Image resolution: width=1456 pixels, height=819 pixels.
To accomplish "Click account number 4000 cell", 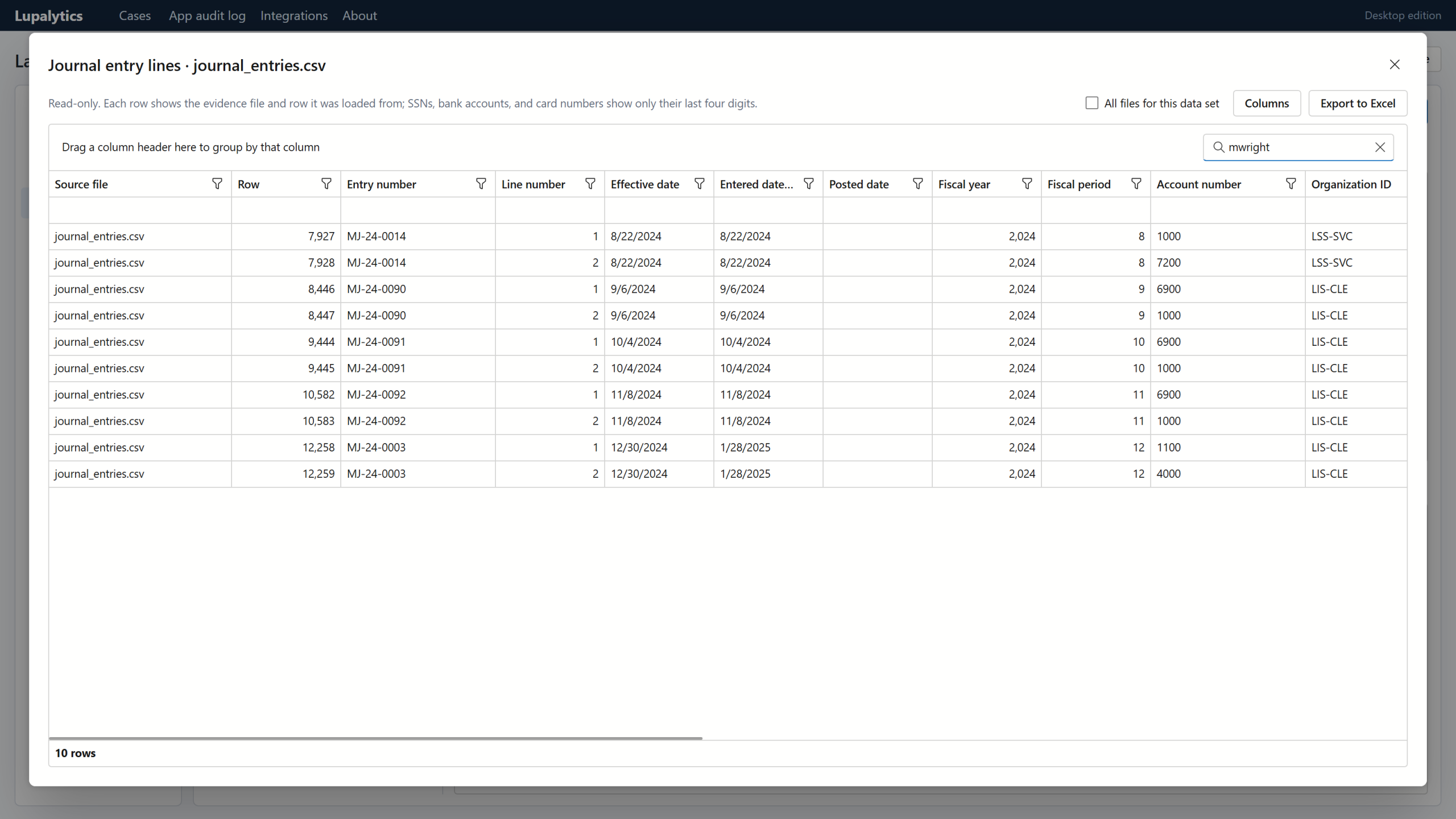I will coord(1228,474).
